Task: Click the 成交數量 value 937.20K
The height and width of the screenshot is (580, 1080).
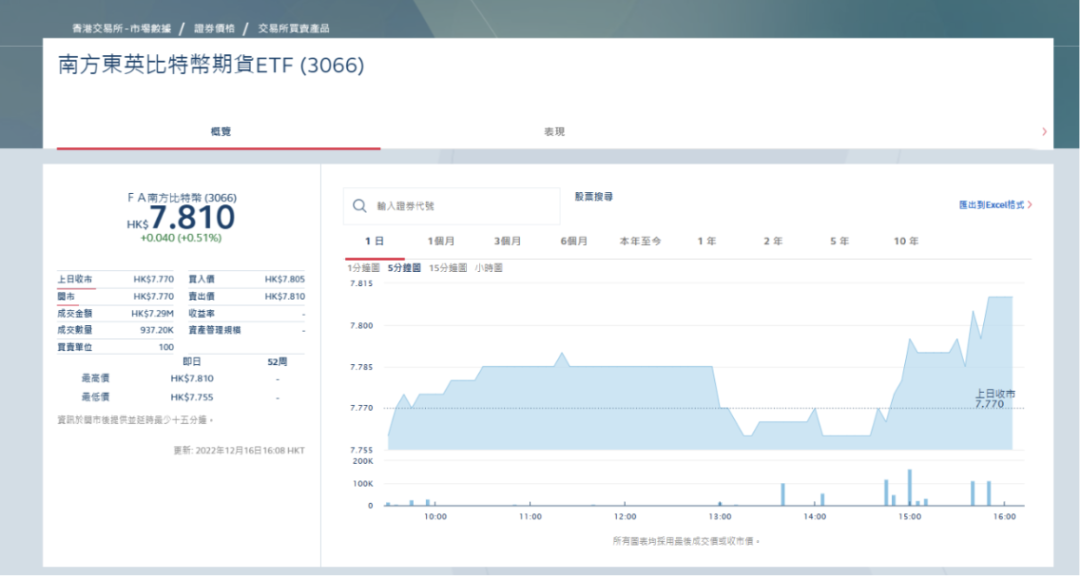Action: [156, 330]
